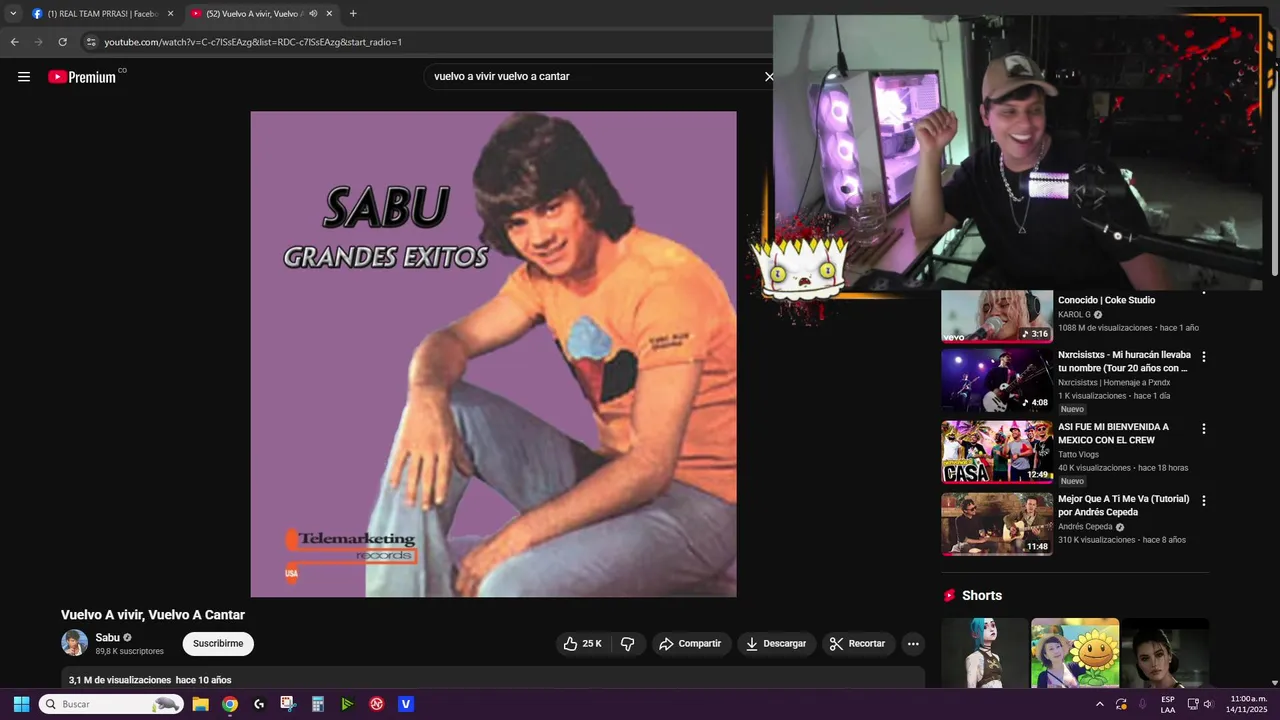Click the 'Shorts' section heading
The width and height of the screenshot is (1280, 720).
[x=981, y=595]
